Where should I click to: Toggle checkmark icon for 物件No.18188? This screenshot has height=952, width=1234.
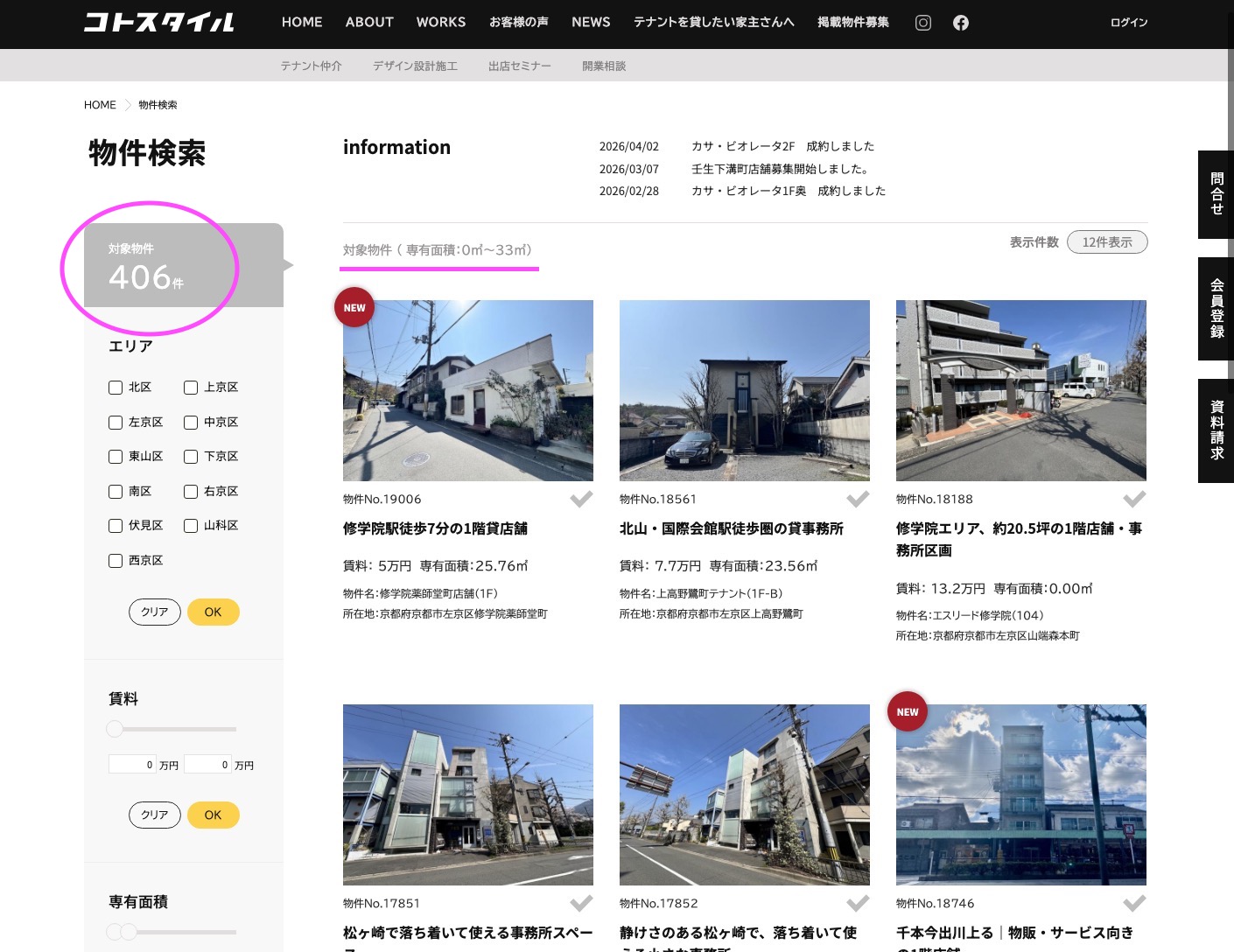point(1134,499)
